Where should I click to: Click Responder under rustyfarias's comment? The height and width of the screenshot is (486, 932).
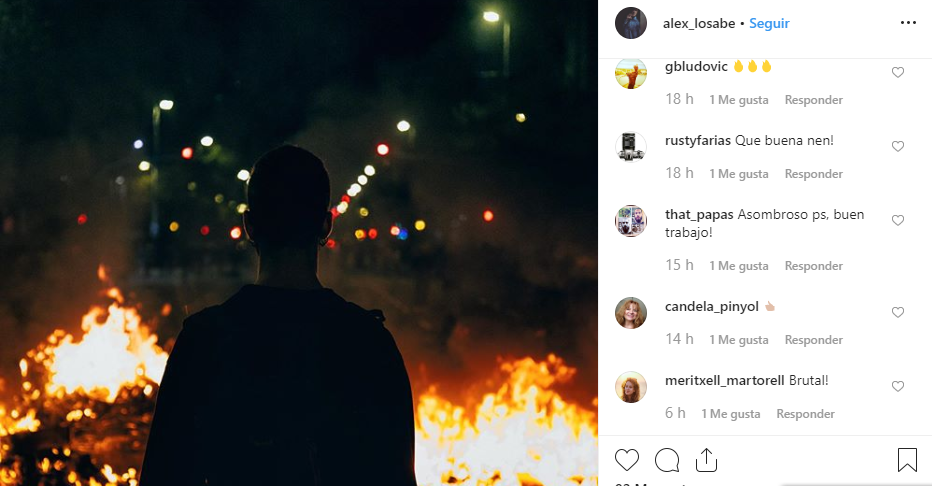pyautogui.click(x=813, y=174)
